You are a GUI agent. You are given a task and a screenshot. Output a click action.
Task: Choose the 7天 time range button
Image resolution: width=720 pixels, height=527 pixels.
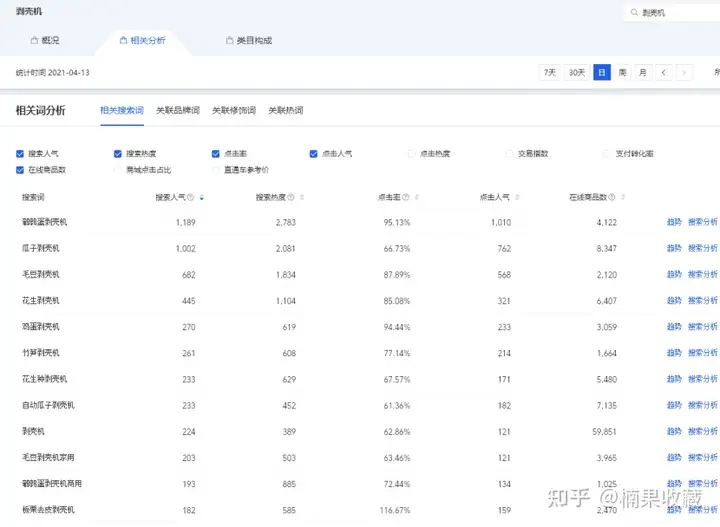550,73
